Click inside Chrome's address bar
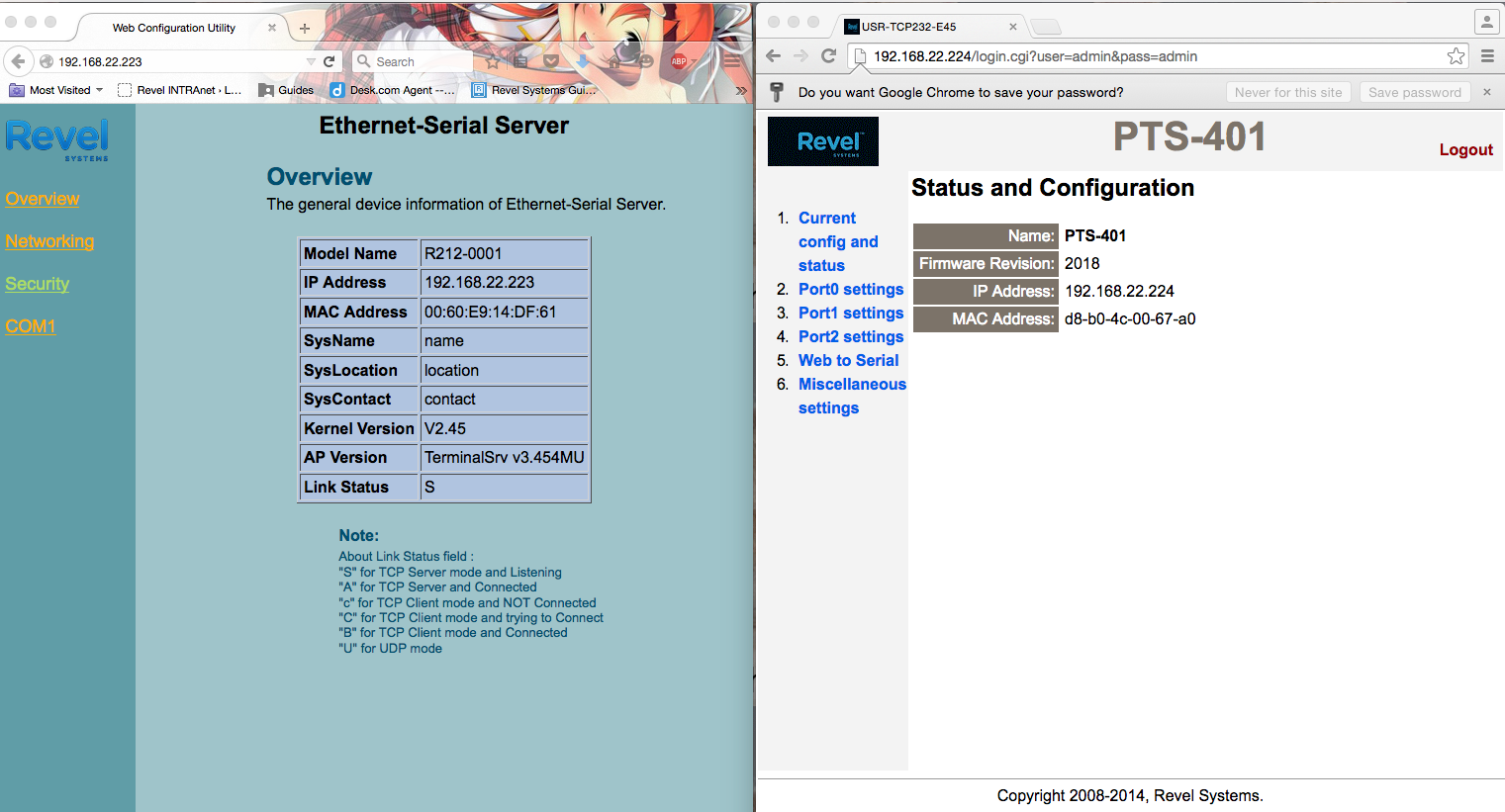1505x812 pixels. [1088, 56]
